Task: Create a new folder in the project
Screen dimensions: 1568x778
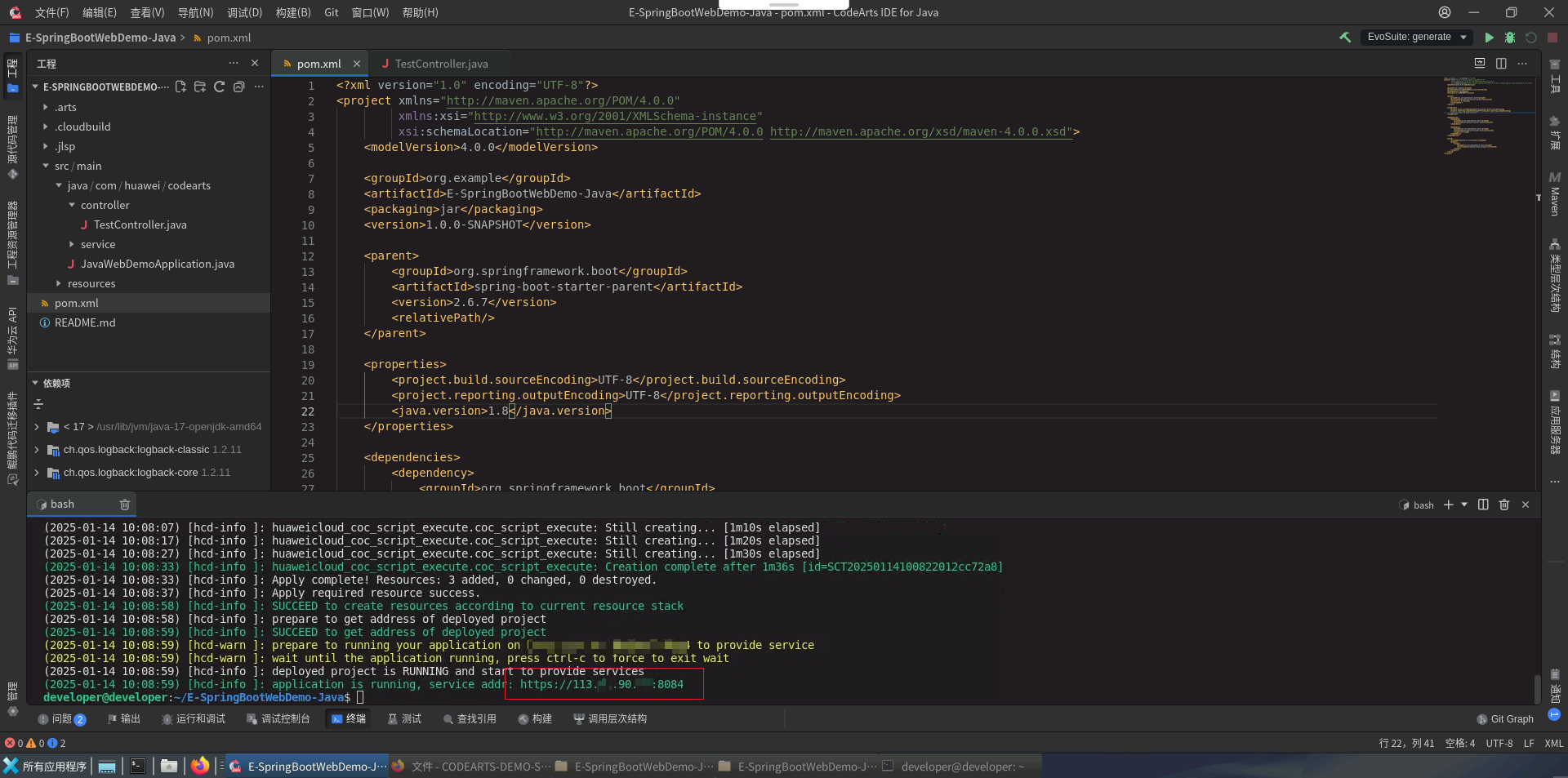Action: [200, 87]
